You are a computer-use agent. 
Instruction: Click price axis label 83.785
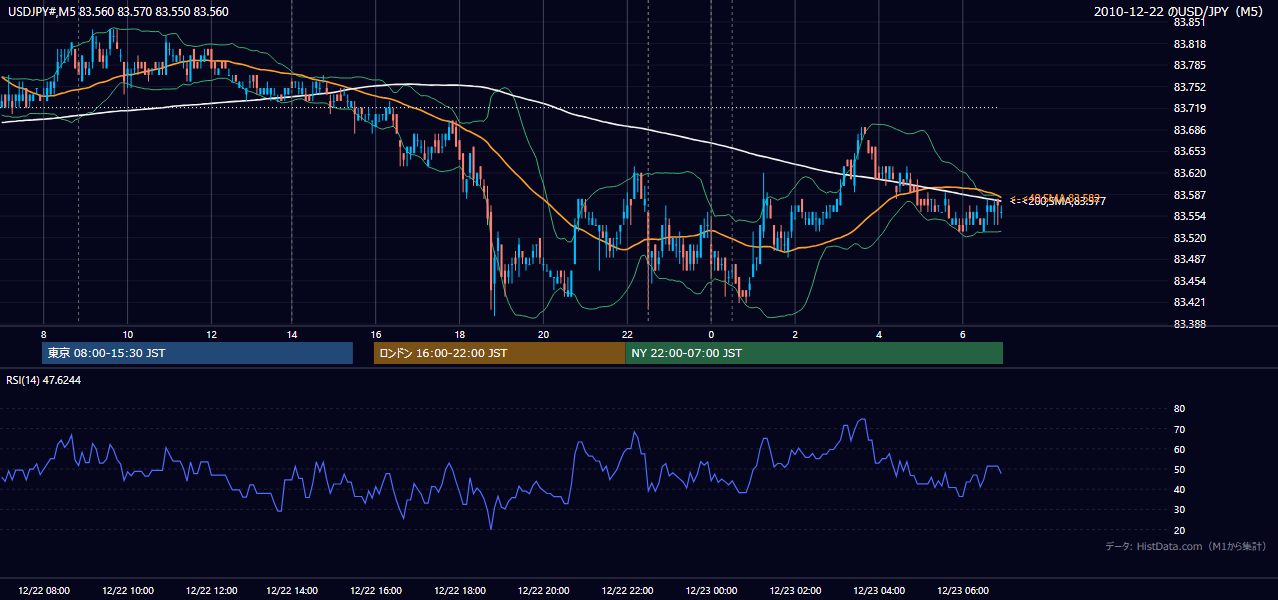pyautogui.click(x=1189, y=66)
